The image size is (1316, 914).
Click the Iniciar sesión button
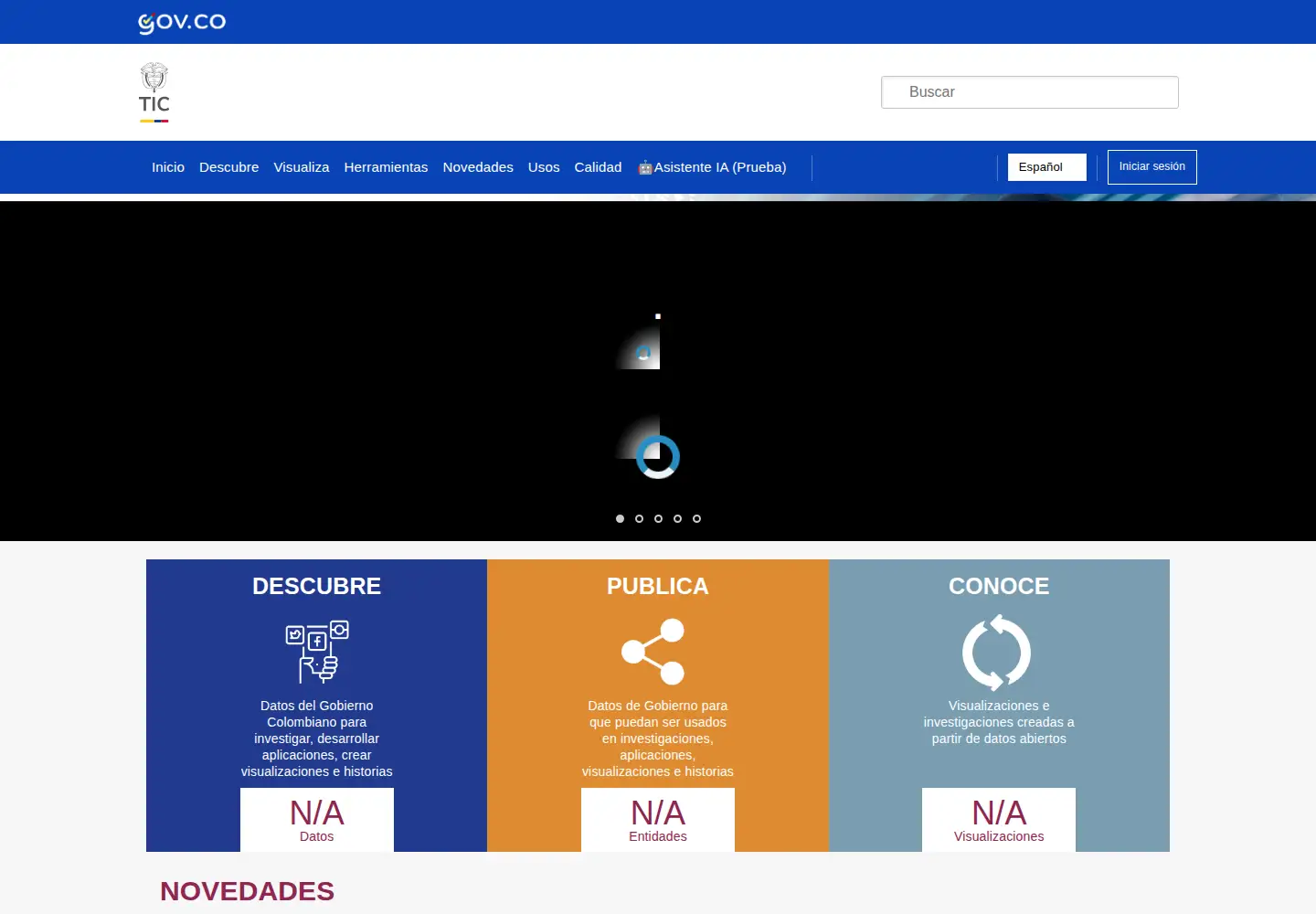pos(1152,167)
